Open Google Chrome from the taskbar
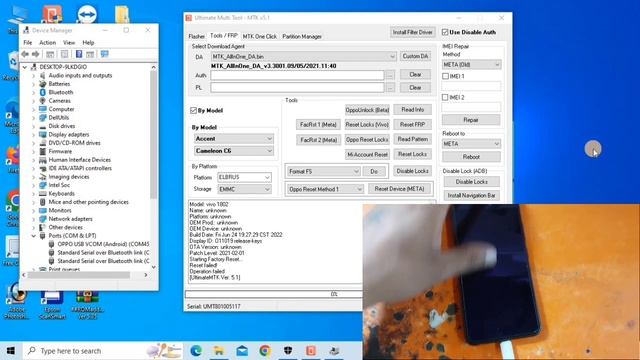640x360 pixels. pos(265,350)
